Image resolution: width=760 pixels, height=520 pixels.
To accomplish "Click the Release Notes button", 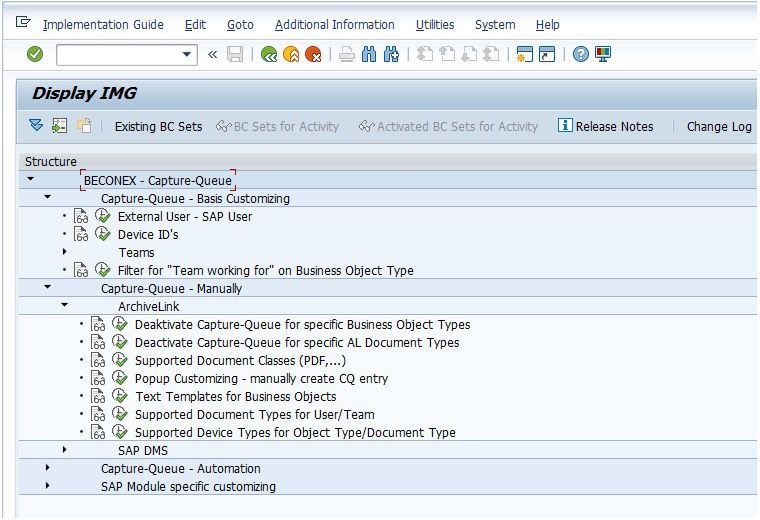I will pyautogui.click(x=605, y=126).
